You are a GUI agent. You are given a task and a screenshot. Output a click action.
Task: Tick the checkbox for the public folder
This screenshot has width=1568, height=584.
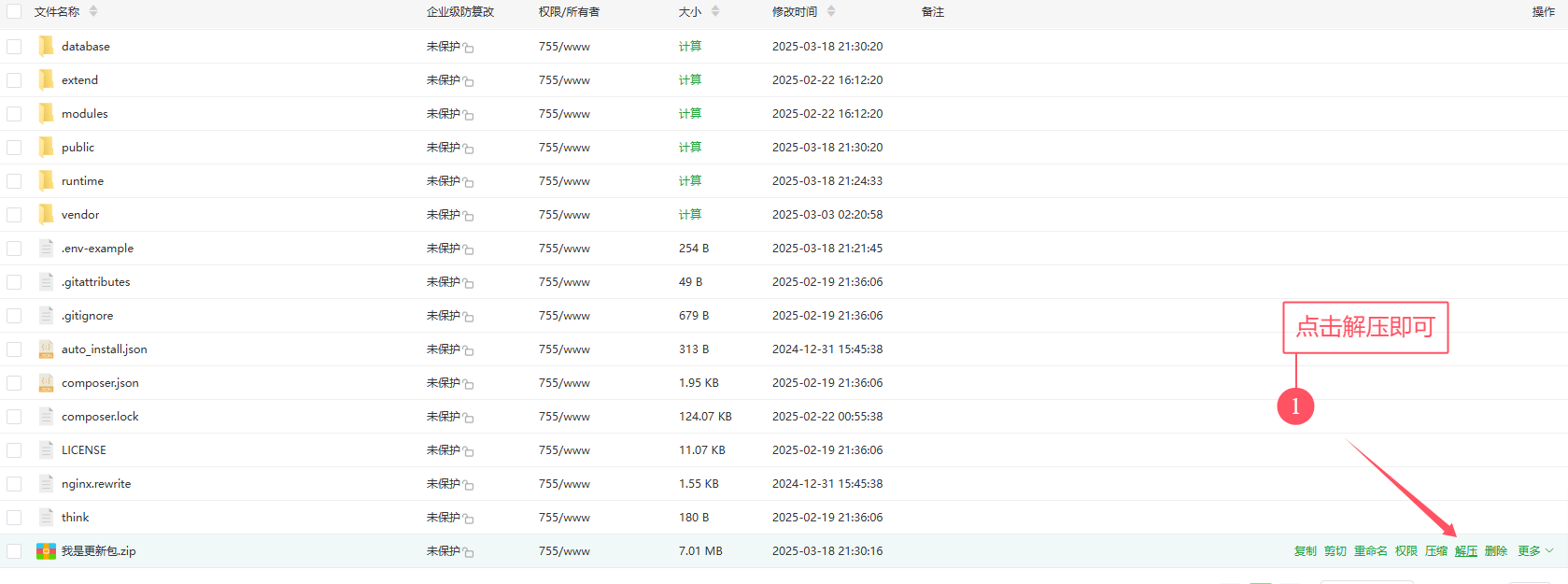[14, 148]
